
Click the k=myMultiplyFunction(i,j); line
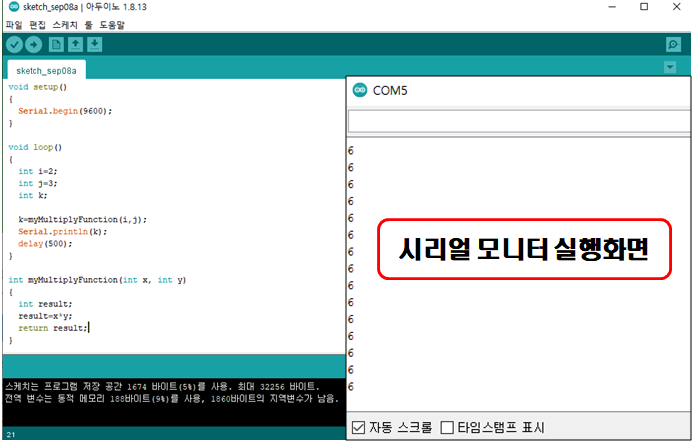[82, 219]
